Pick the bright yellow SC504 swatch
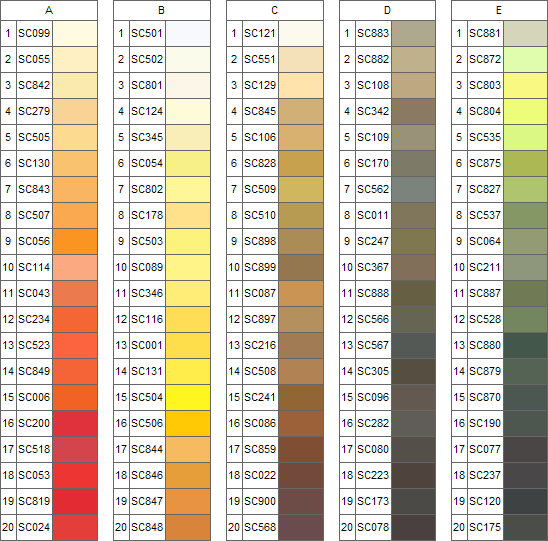 click(x=188, y=397)
